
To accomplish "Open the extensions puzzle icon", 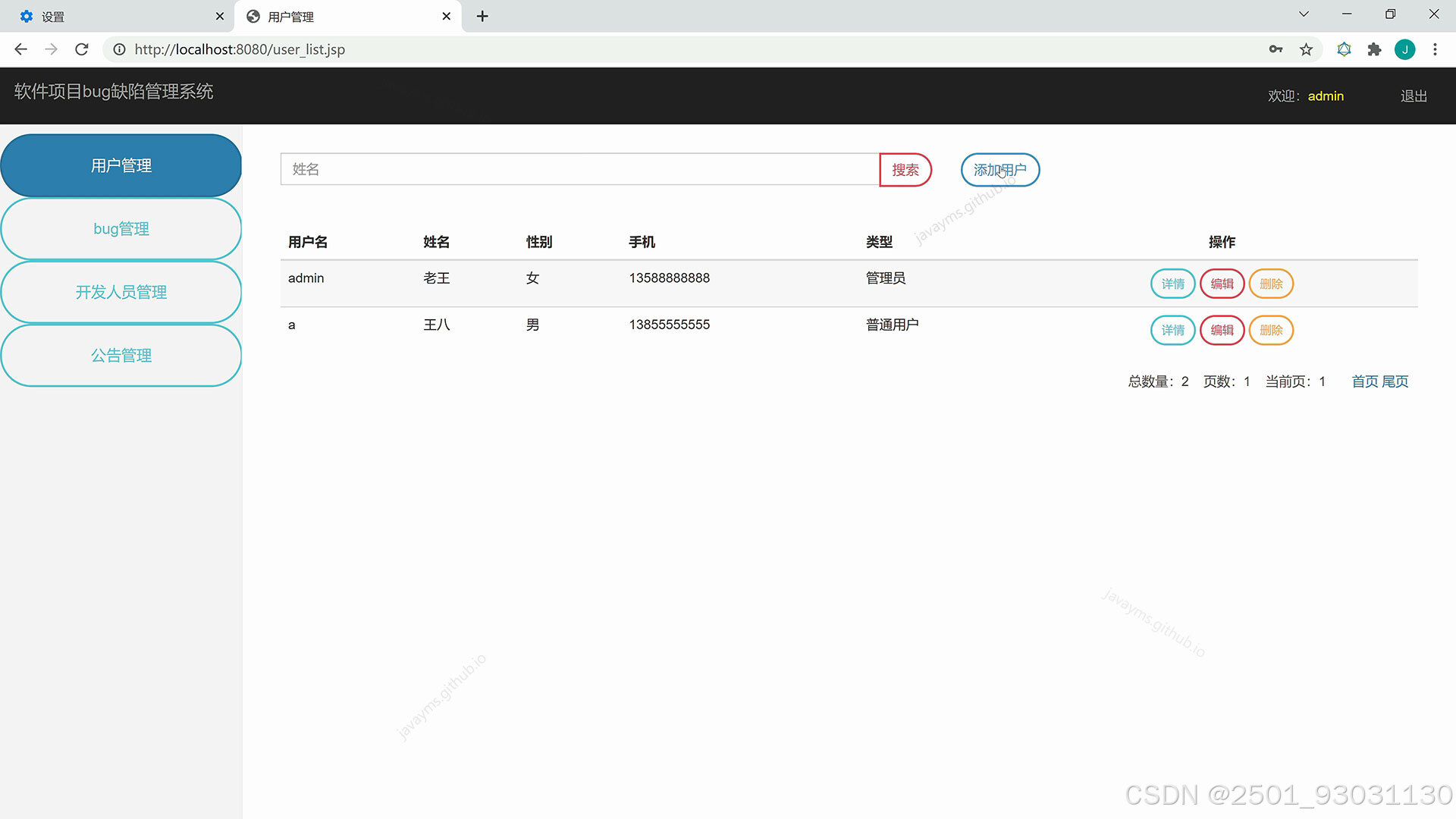I will (x=1374, y=49).
